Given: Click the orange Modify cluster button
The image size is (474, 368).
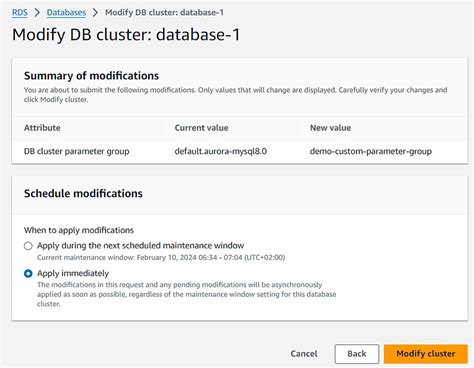Looking at the screenshot, I should (426, 354).
